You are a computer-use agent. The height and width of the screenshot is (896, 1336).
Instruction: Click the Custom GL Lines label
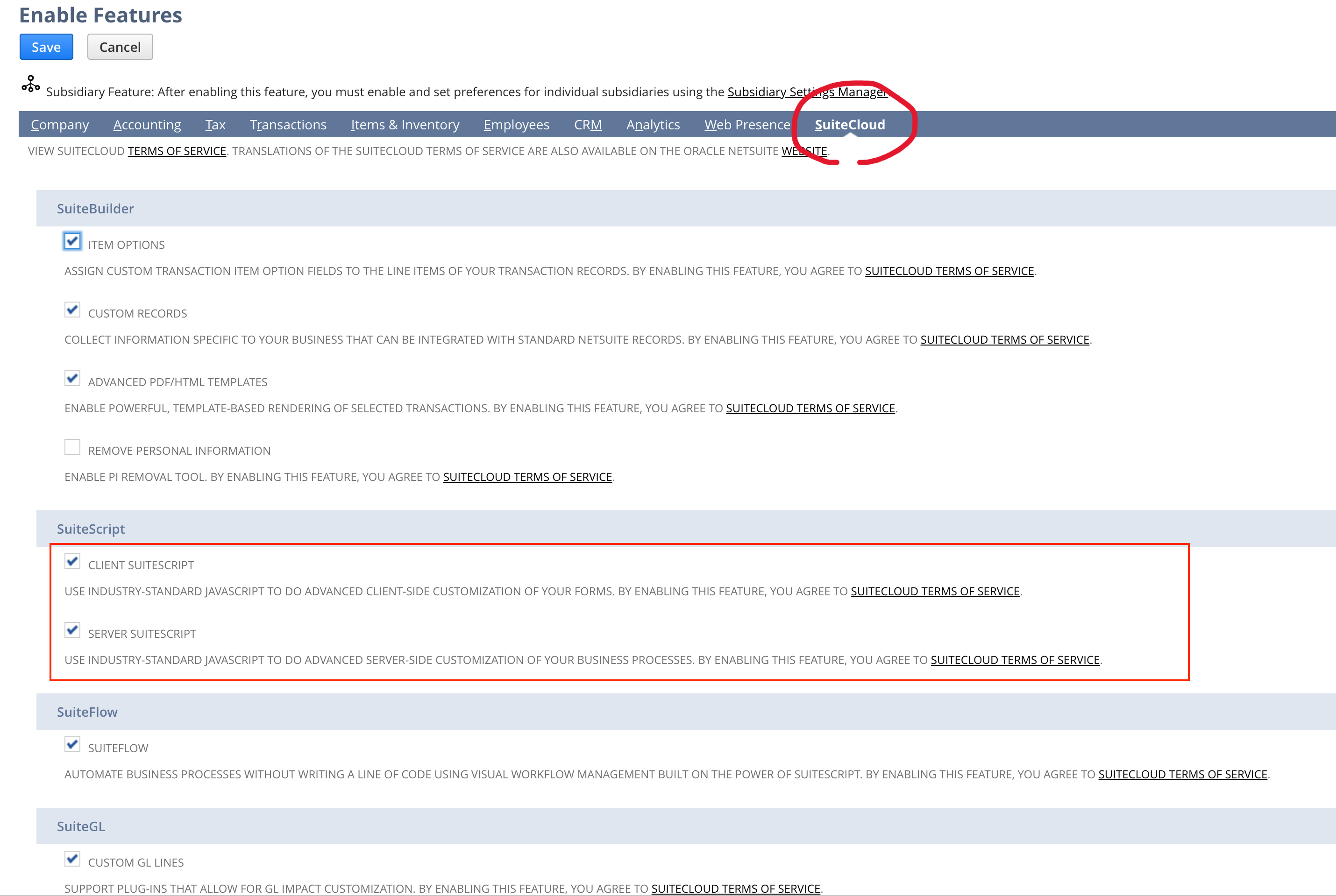coord(136,862)
